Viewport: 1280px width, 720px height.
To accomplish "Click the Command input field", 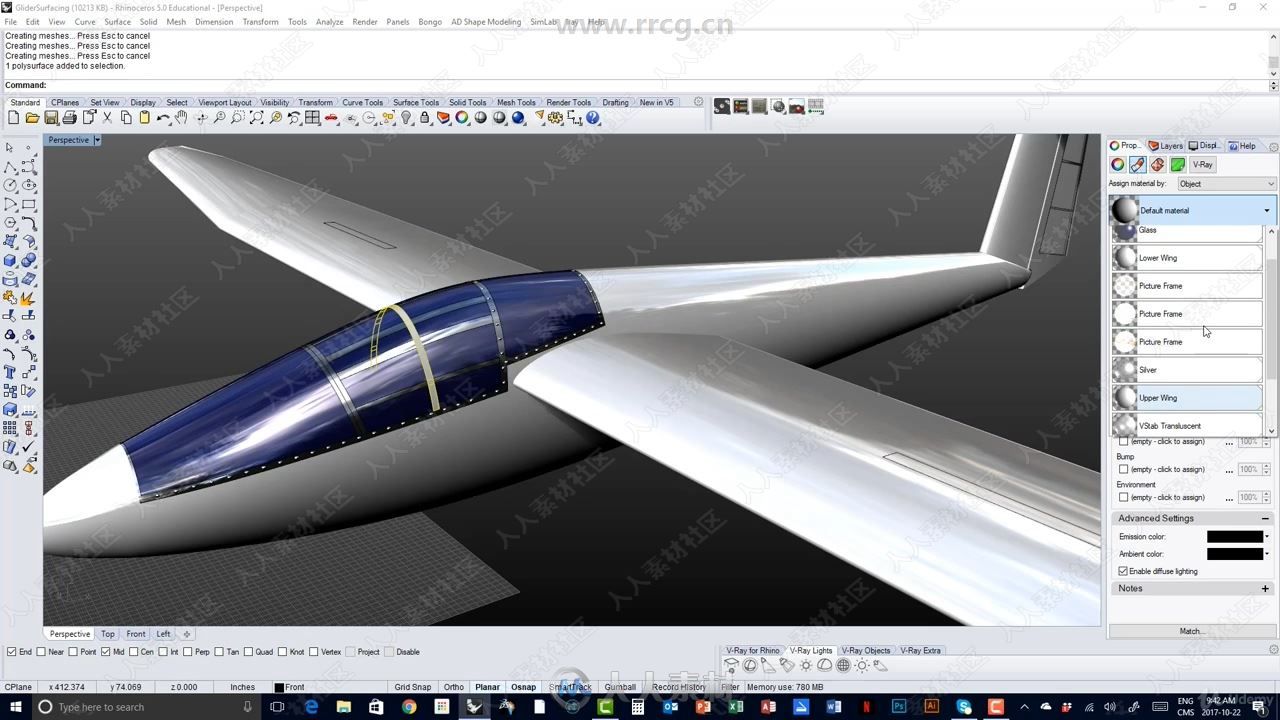I will click(x=660, y=85).
